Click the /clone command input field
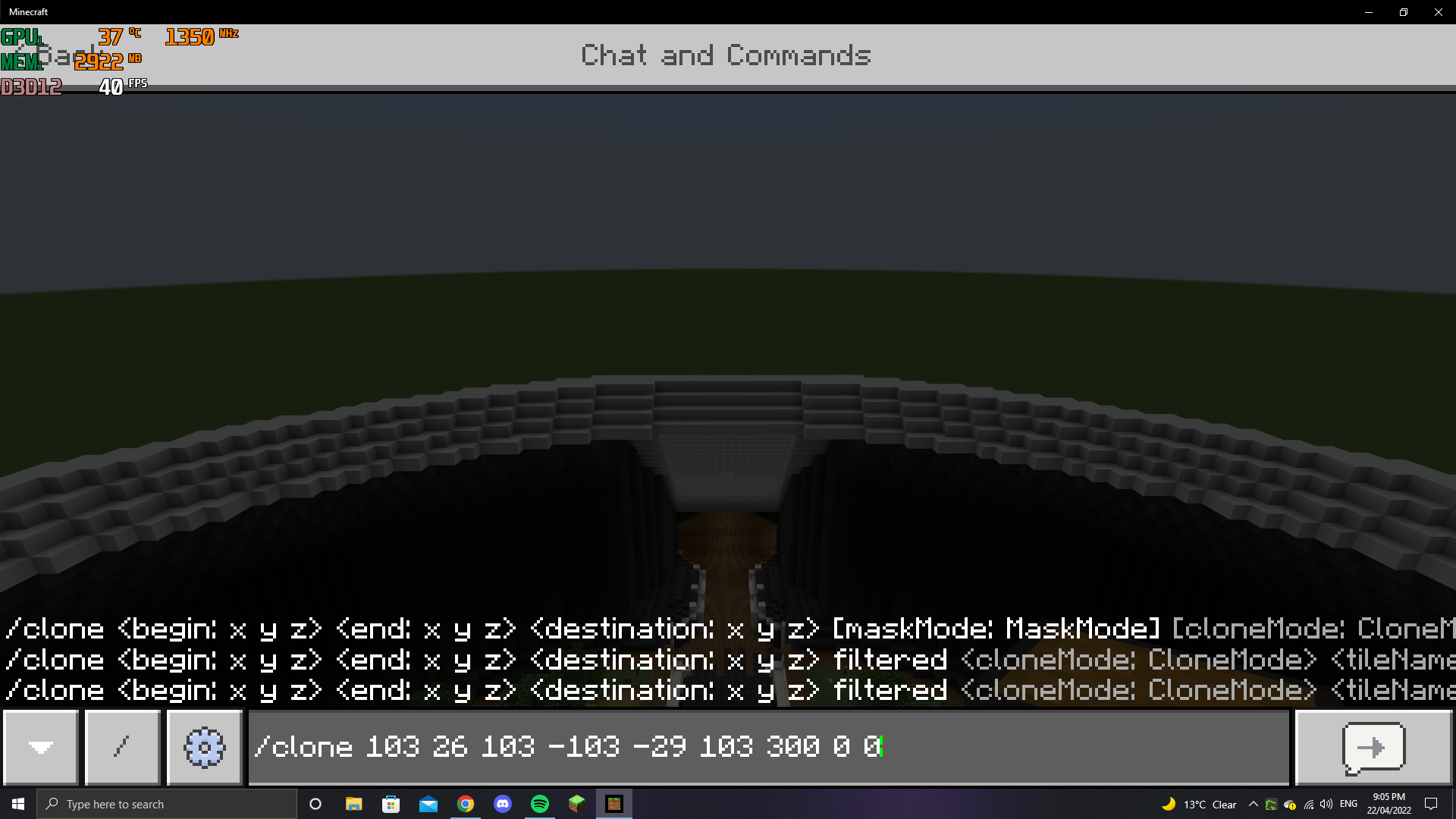Viewport: 1456px width, 819px height. pyautogui.click(x=769, y=748)
